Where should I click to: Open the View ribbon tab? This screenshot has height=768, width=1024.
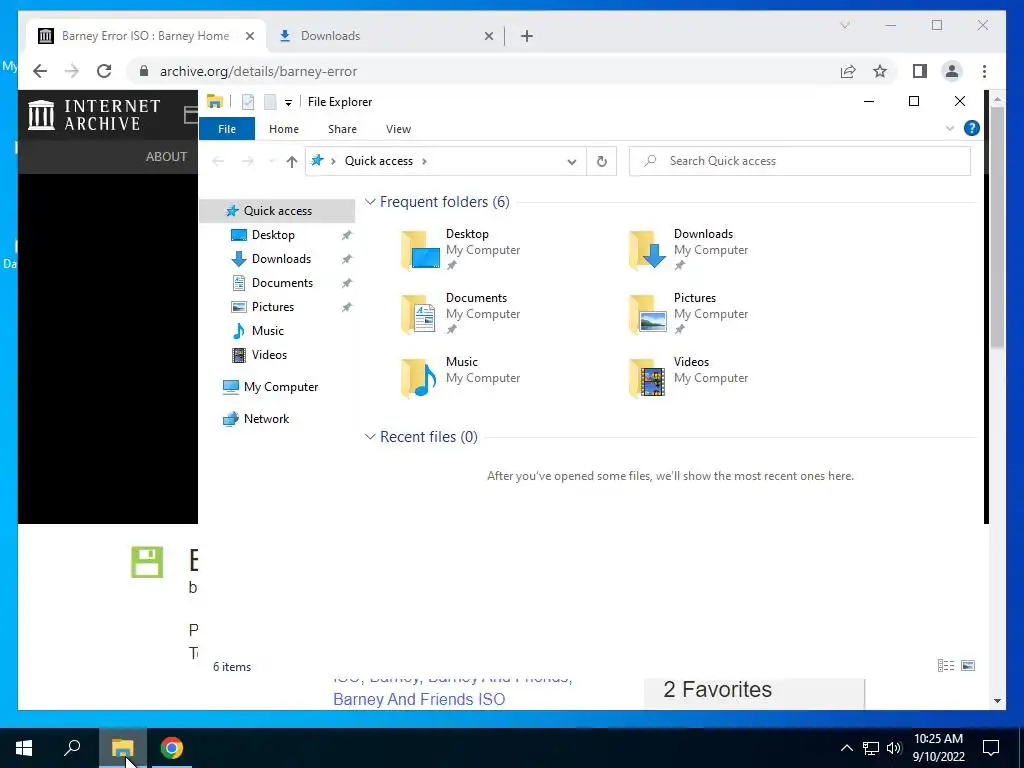[x=398, y=129]
